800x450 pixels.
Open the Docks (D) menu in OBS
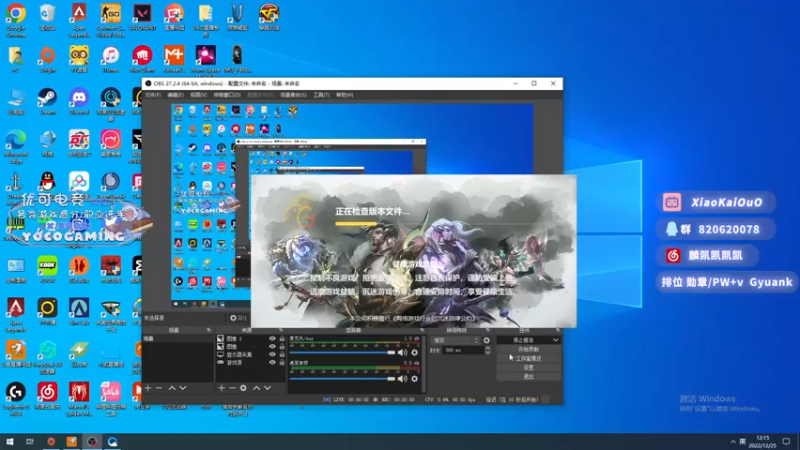(227, 95)
